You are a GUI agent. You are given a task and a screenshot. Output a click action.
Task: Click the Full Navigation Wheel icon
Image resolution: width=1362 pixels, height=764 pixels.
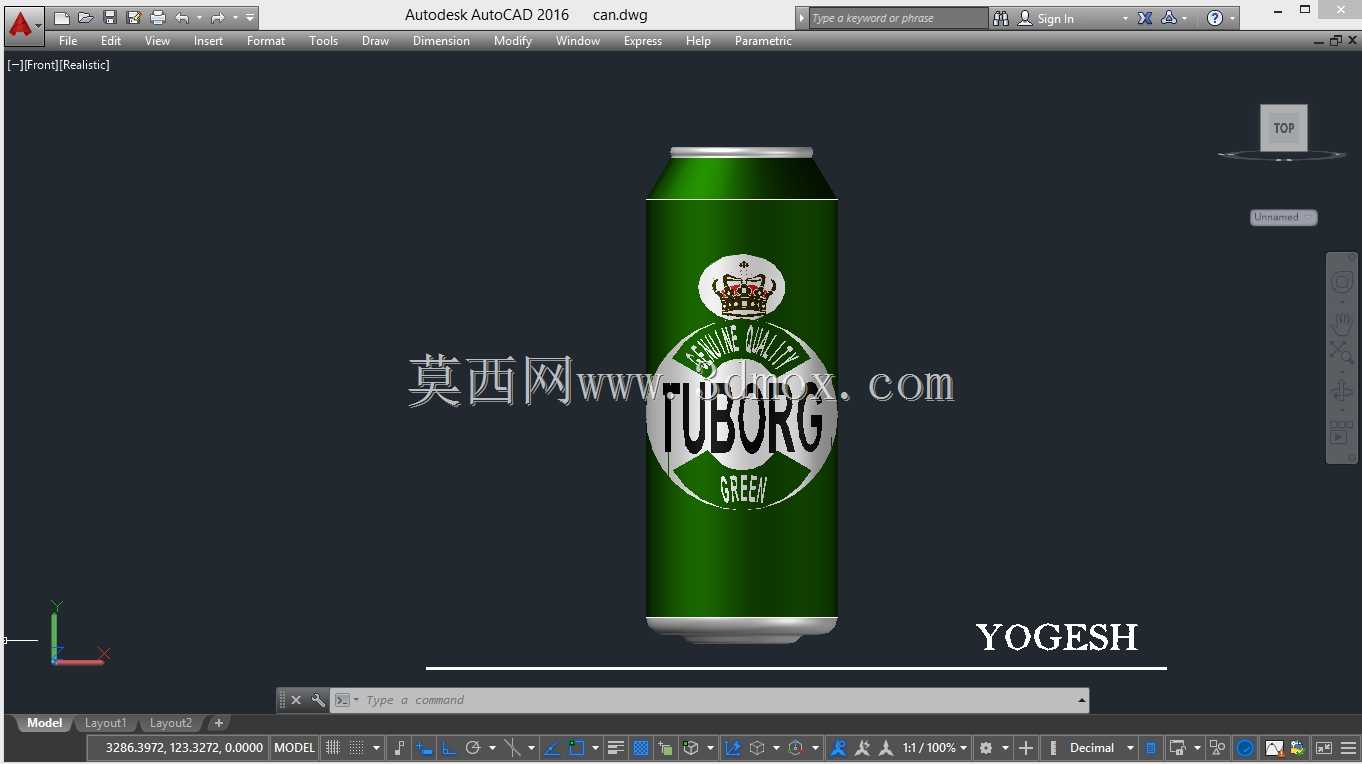1341,283
